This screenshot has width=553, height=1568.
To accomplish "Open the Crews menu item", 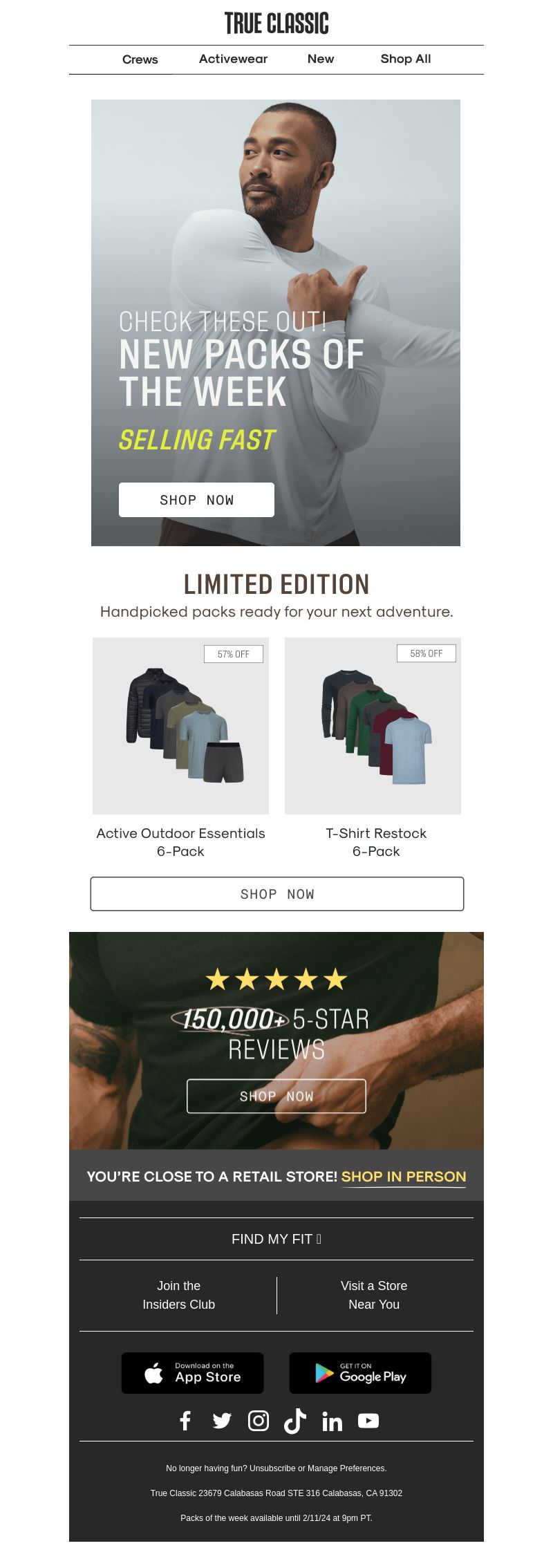I will [x=140, y=59].
